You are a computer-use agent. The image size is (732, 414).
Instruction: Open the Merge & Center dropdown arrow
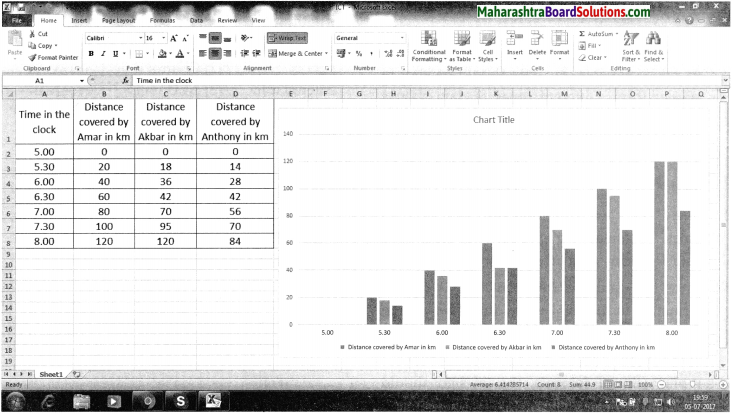click(326, 54)
